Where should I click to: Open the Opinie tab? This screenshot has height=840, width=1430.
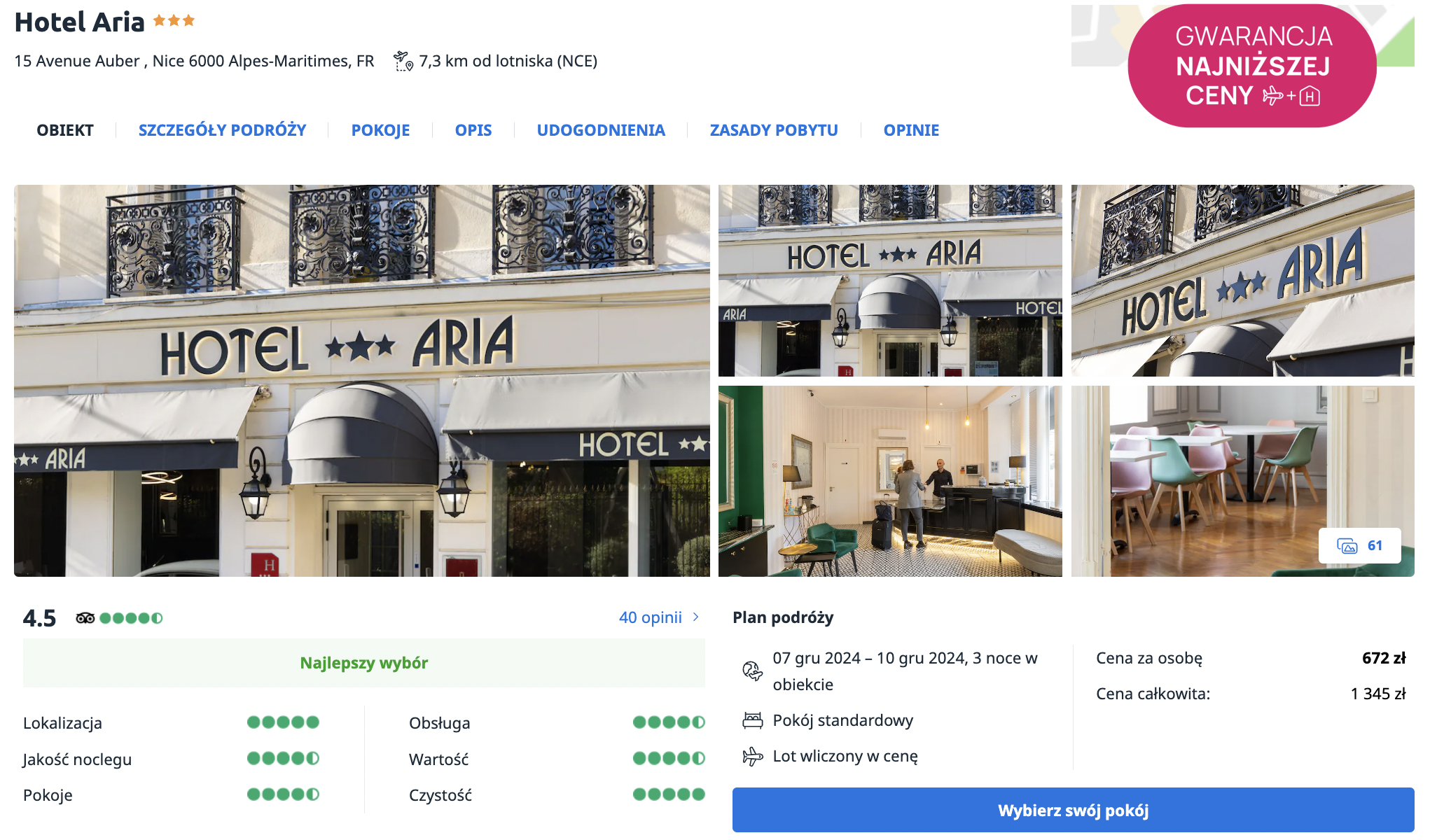(911, 130)
